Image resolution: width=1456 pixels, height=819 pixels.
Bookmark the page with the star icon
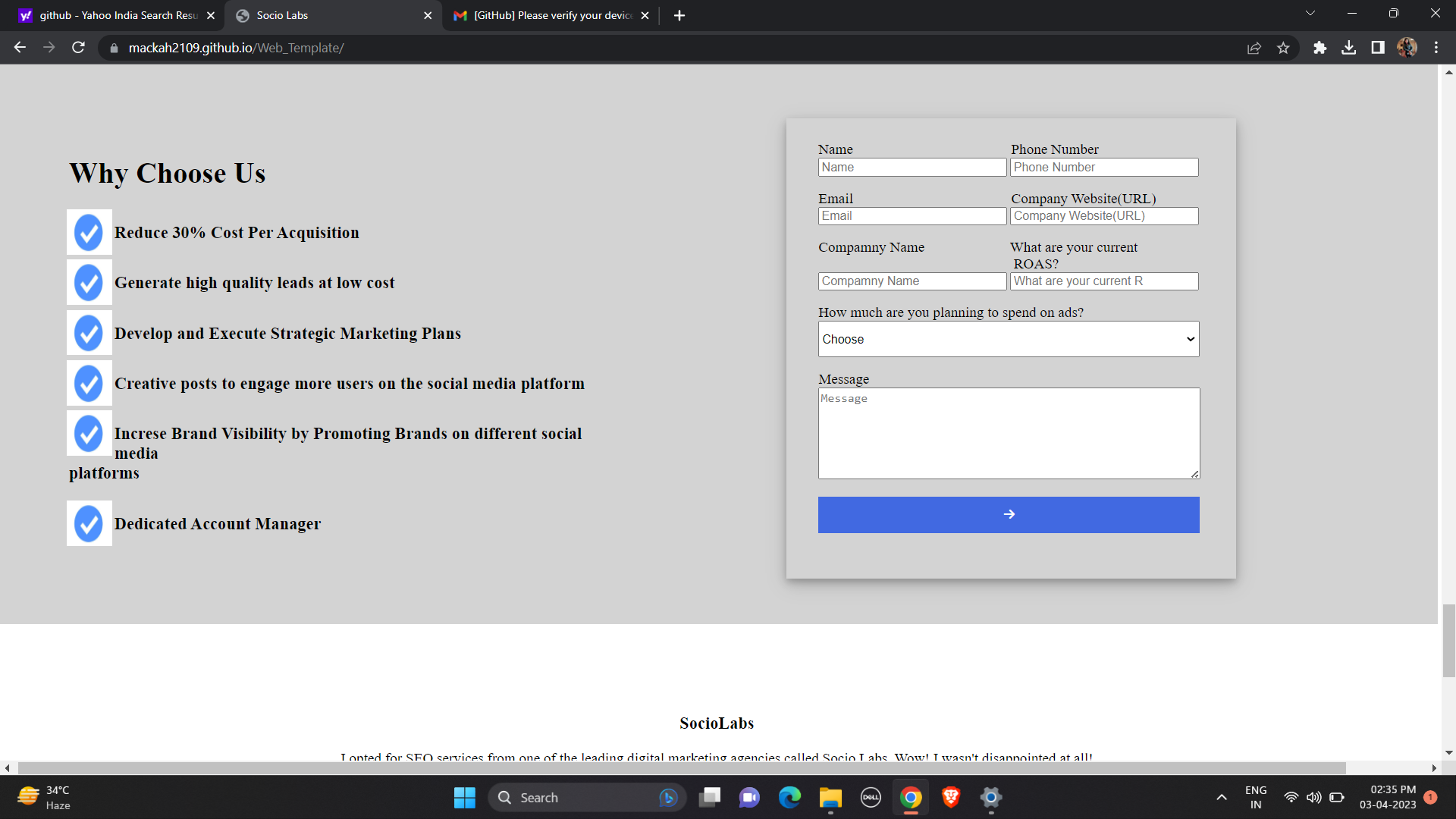[x=1284, y=47]
